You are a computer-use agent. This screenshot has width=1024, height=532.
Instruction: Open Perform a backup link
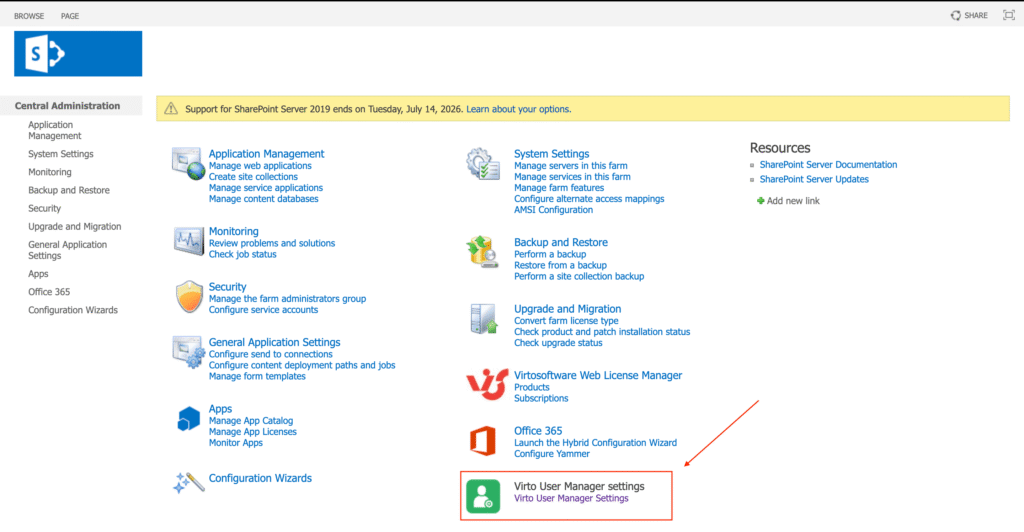click(x=550, y=255)
